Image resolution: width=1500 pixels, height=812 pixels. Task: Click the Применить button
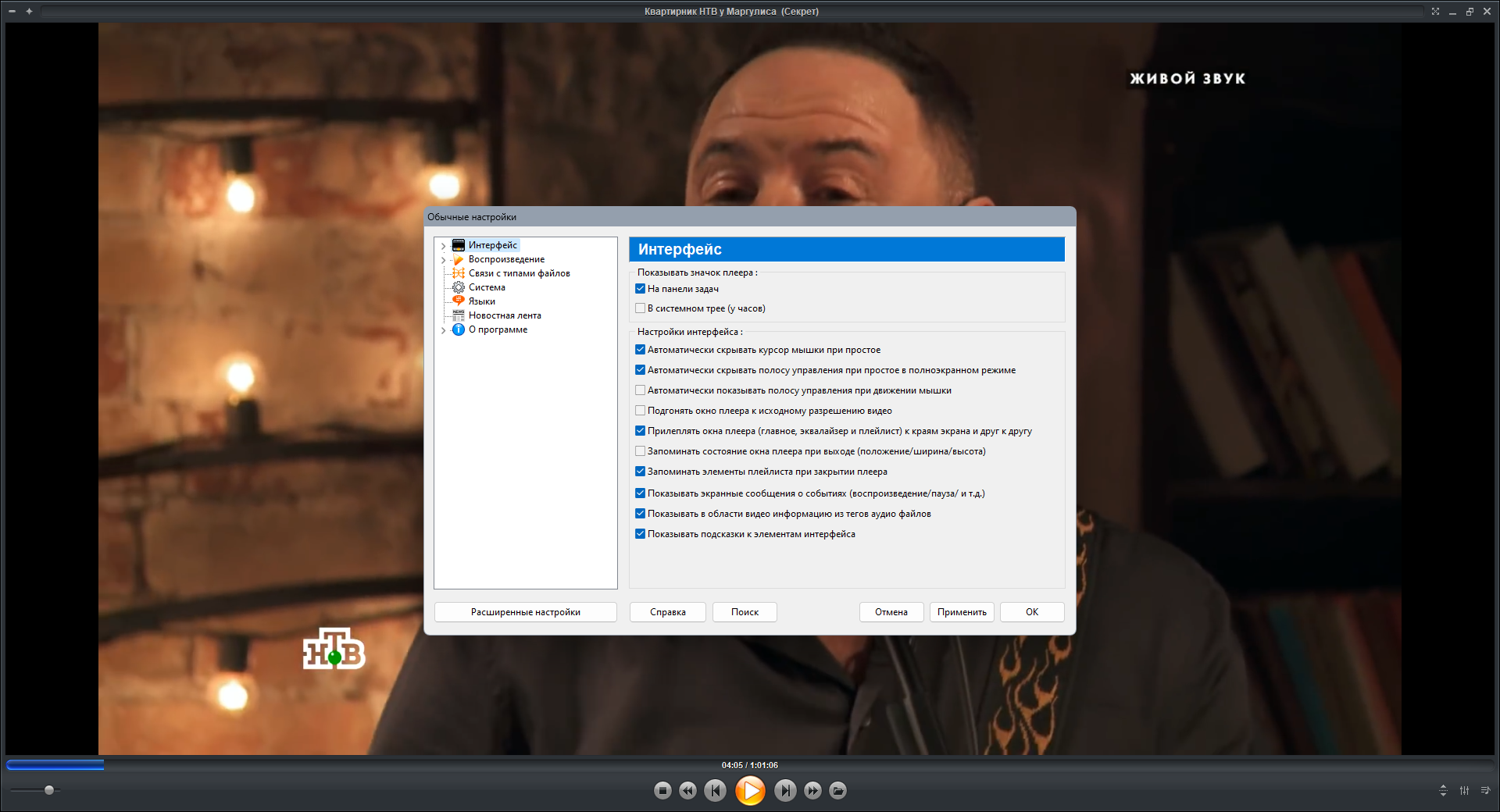pos(962,612)
